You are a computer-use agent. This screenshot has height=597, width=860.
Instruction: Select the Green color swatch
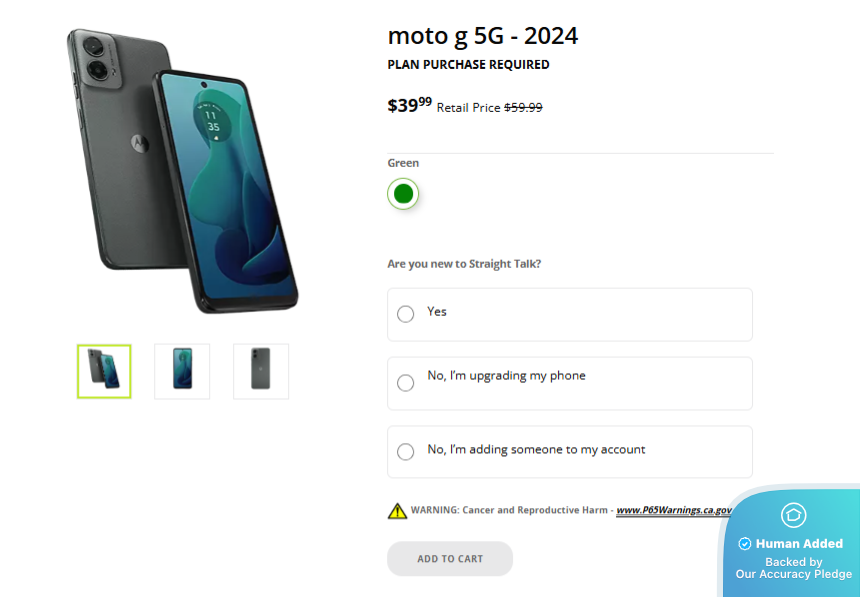tap(403, 194)
